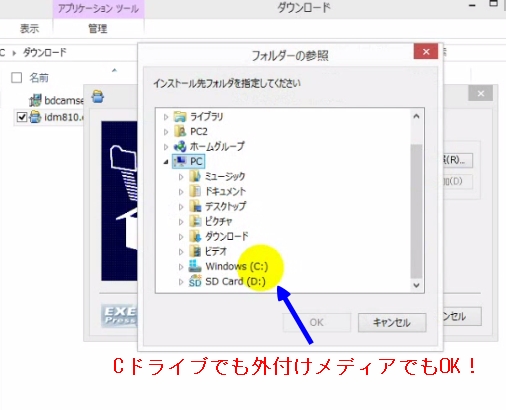The image size is (506, 410).
Task: Click the SD Card (D:) drive icon
Action: click(195, 281)
